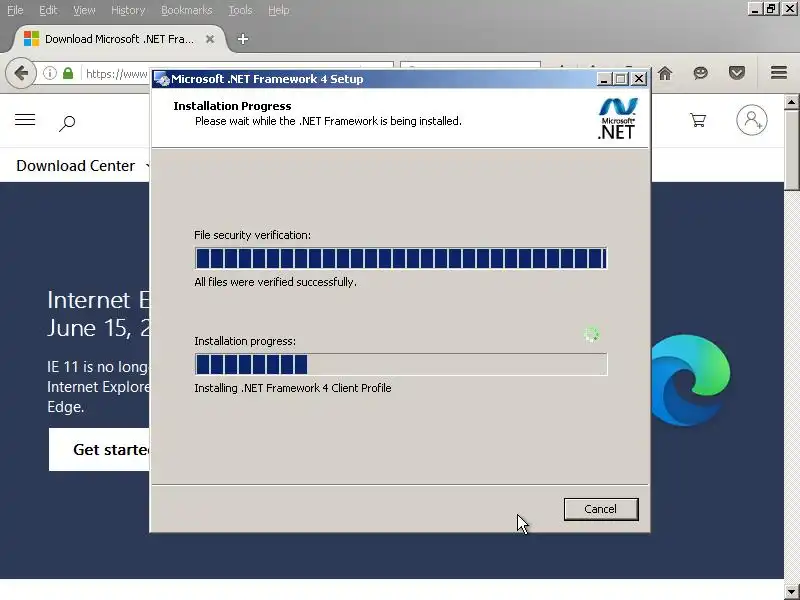Click the address bar URL field

click(x=117, y=74)
